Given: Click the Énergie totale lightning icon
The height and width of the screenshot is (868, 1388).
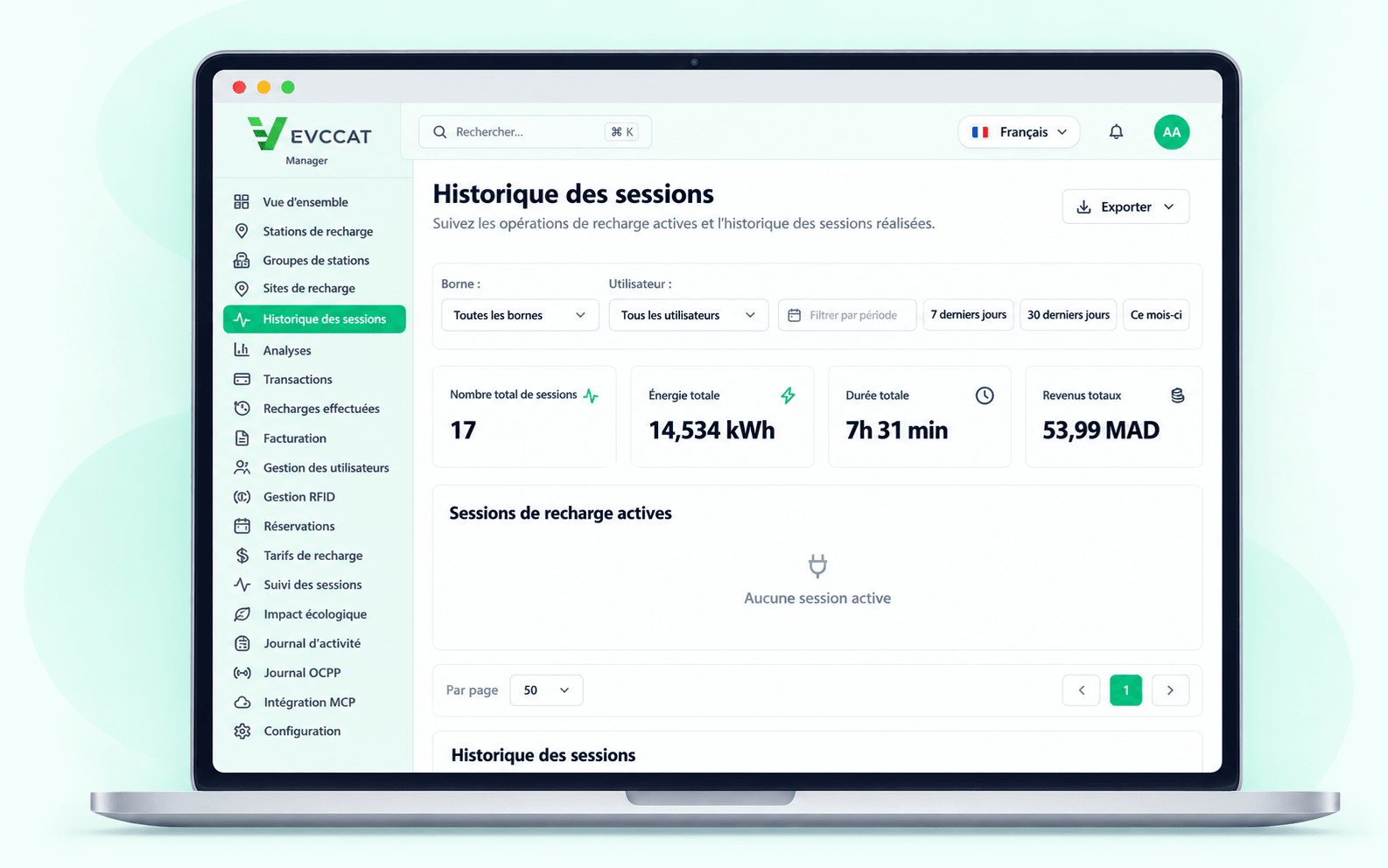Looking at the screenshot, I should [x=788, y=395].
